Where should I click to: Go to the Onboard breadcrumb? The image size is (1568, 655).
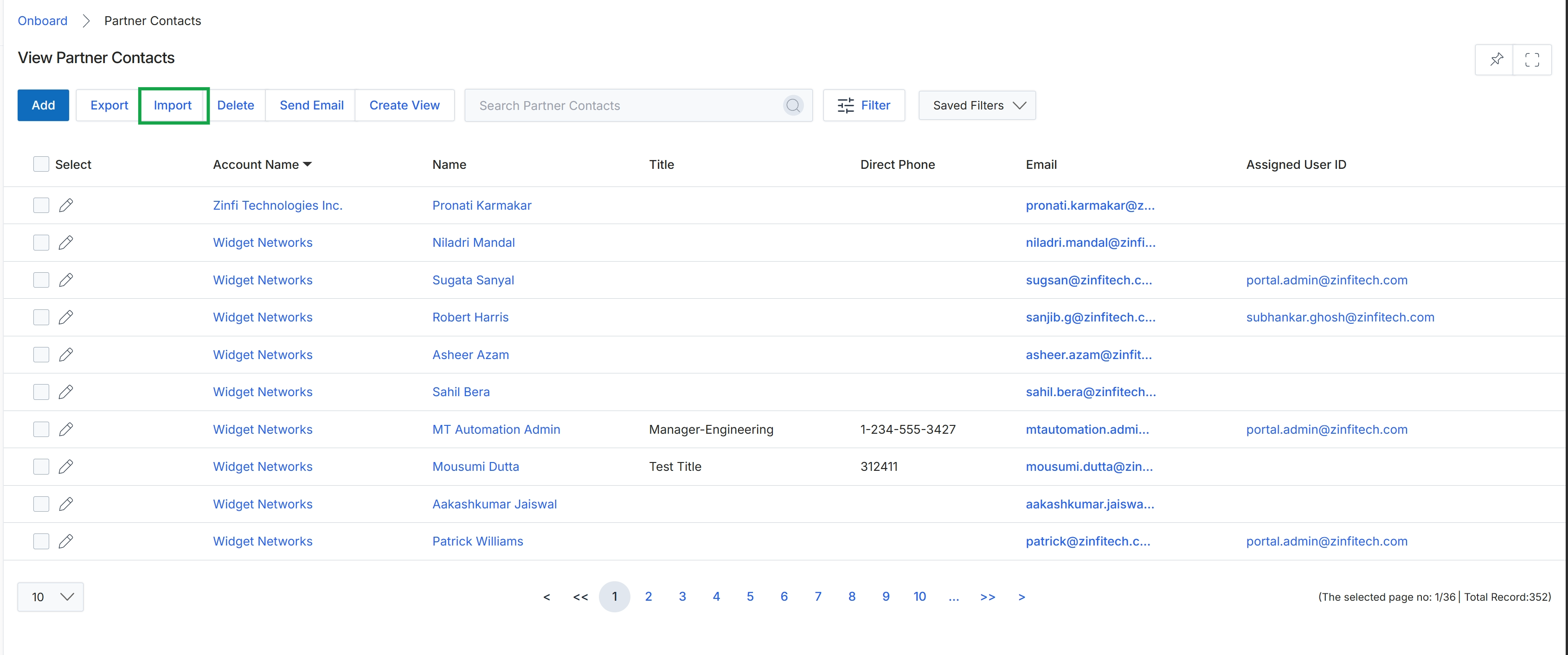(43, 21)
